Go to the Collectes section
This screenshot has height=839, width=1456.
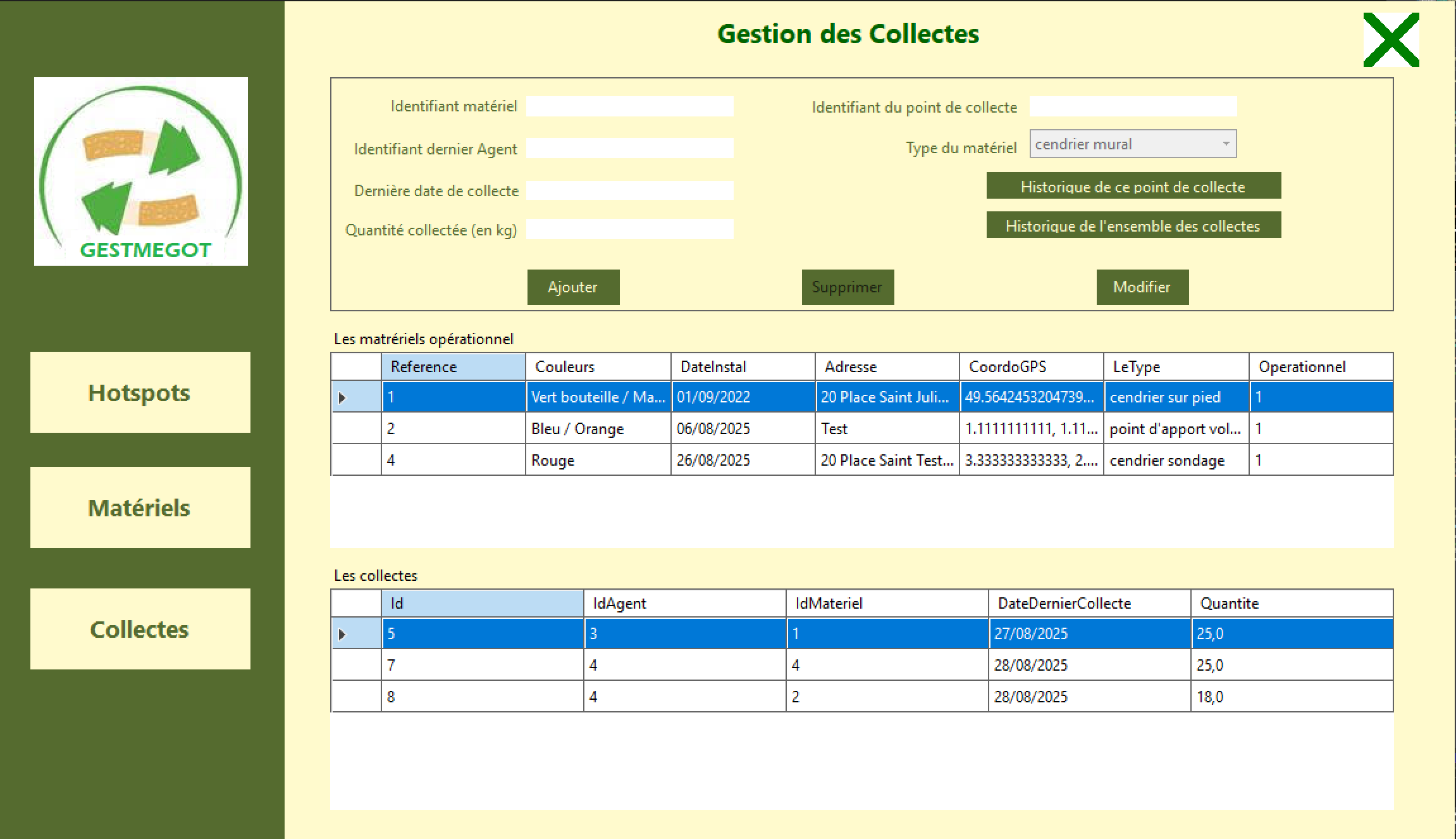click(x=140, y=630)
